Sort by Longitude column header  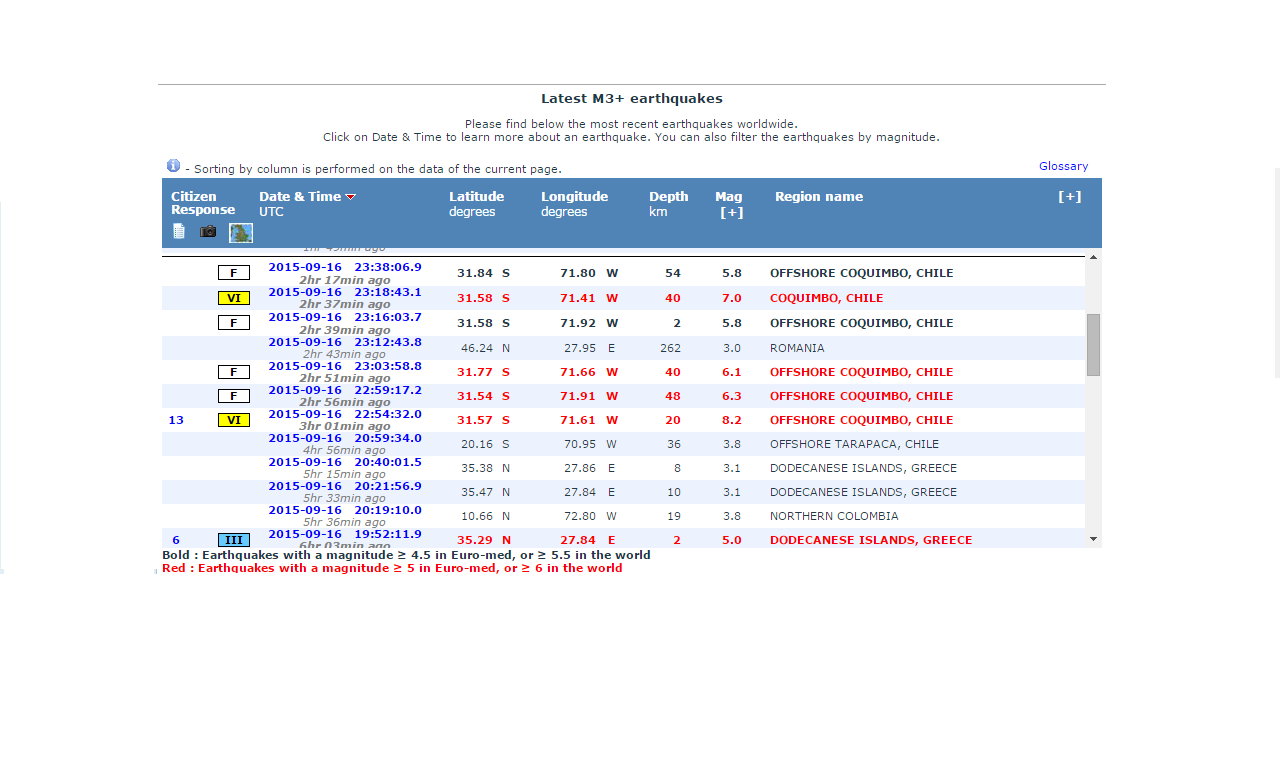[x=575, y=197]
